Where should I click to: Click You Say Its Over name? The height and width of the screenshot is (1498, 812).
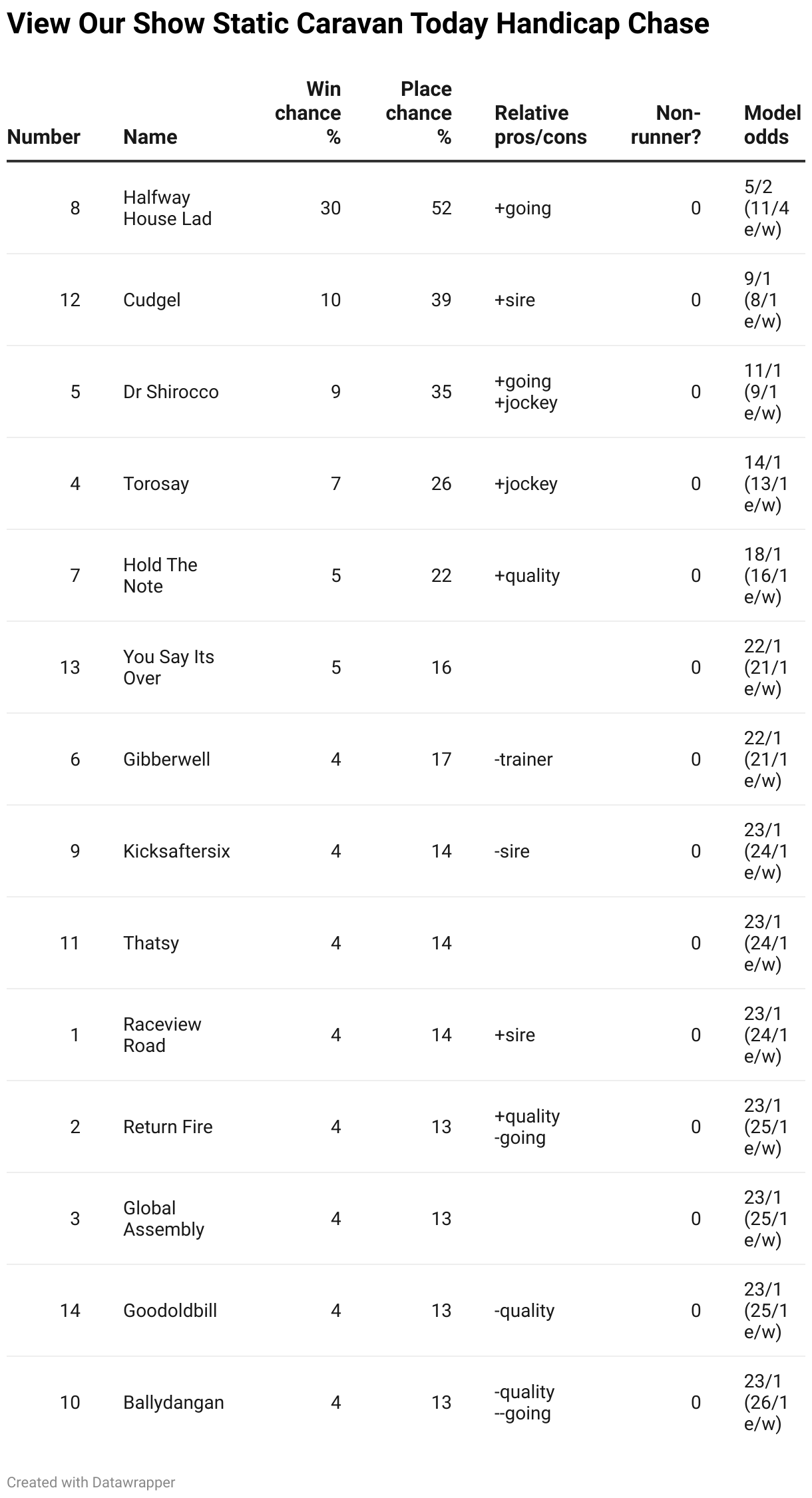[x=168, y=667]
